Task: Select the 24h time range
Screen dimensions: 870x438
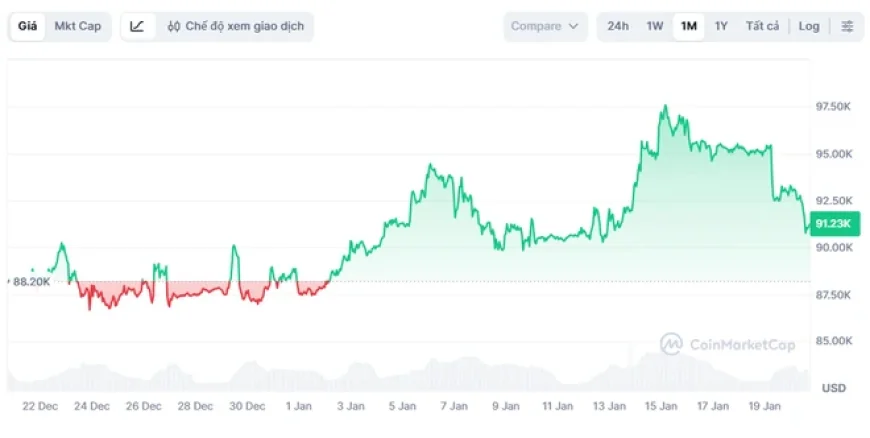Action: pos(618,26)
